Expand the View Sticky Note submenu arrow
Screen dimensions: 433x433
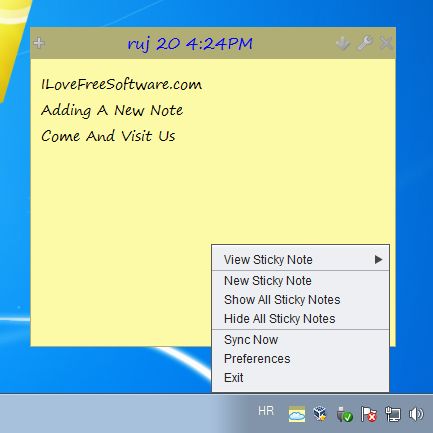point(378,260)
